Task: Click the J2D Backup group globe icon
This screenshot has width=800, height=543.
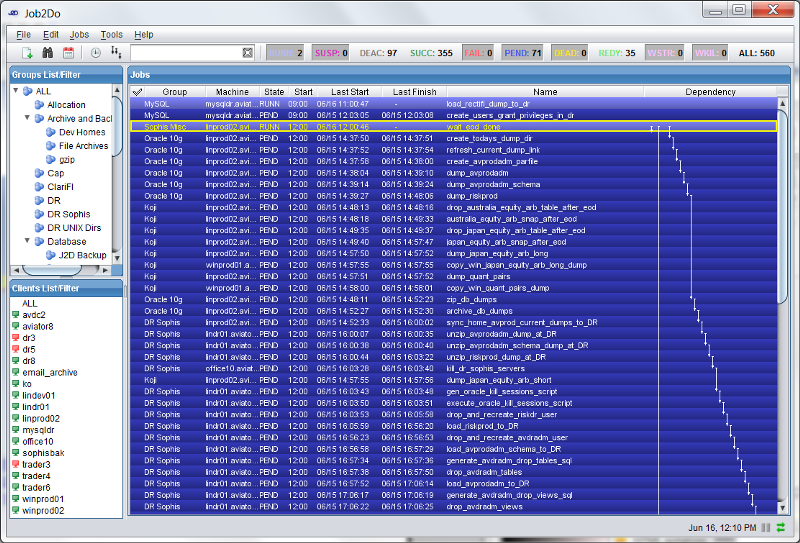Action: (51, 255)
